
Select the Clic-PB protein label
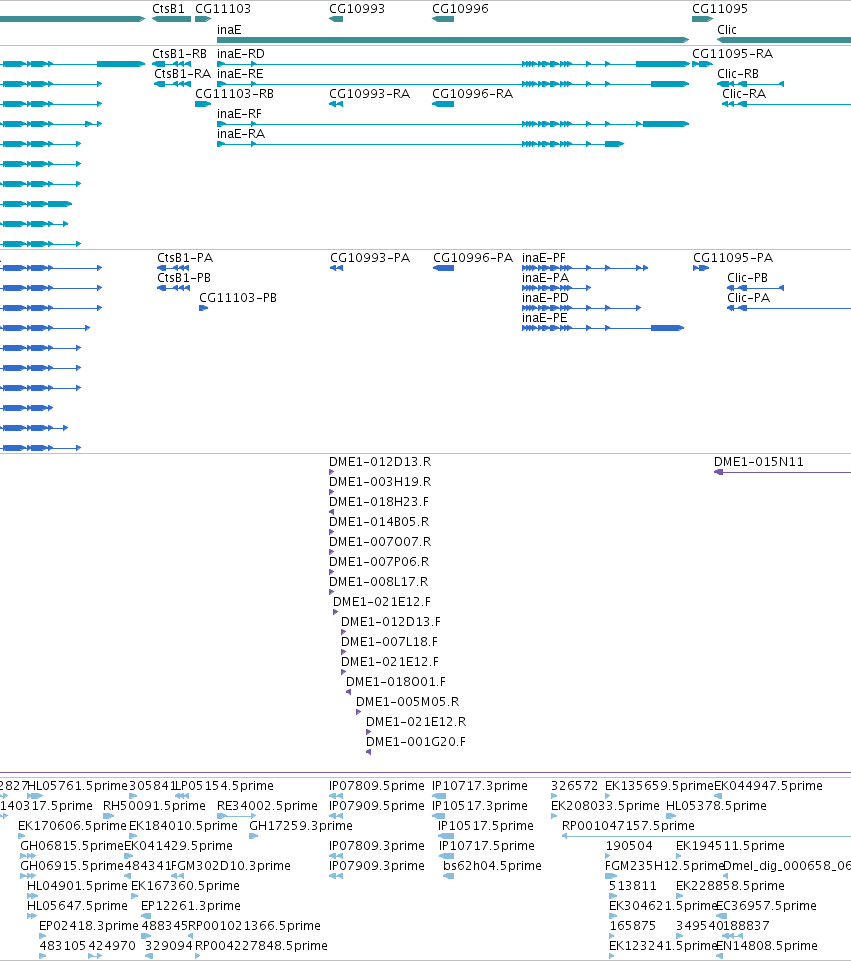[747, 278]
